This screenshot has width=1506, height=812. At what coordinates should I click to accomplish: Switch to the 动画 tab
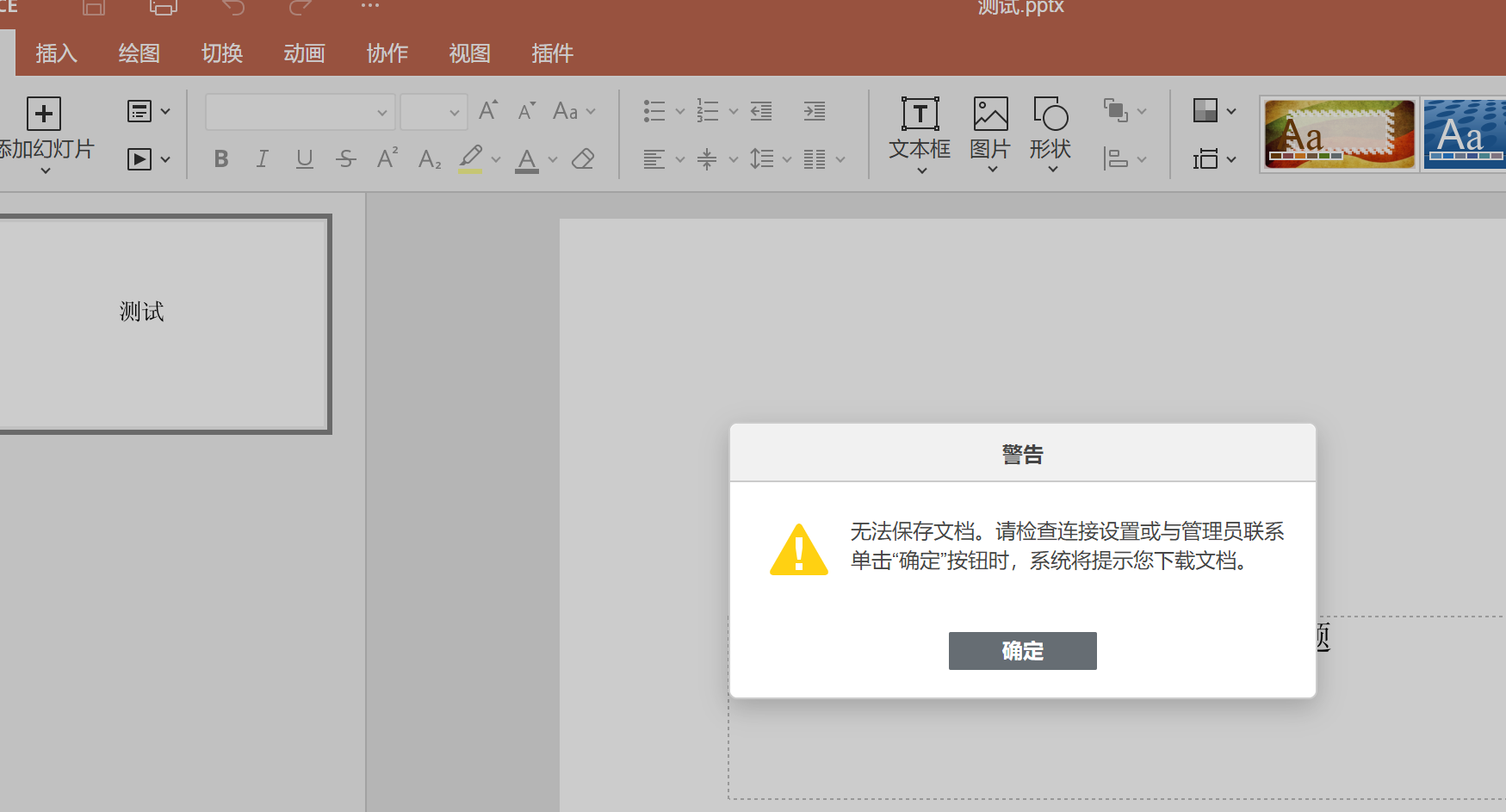(x=304, y=53)
